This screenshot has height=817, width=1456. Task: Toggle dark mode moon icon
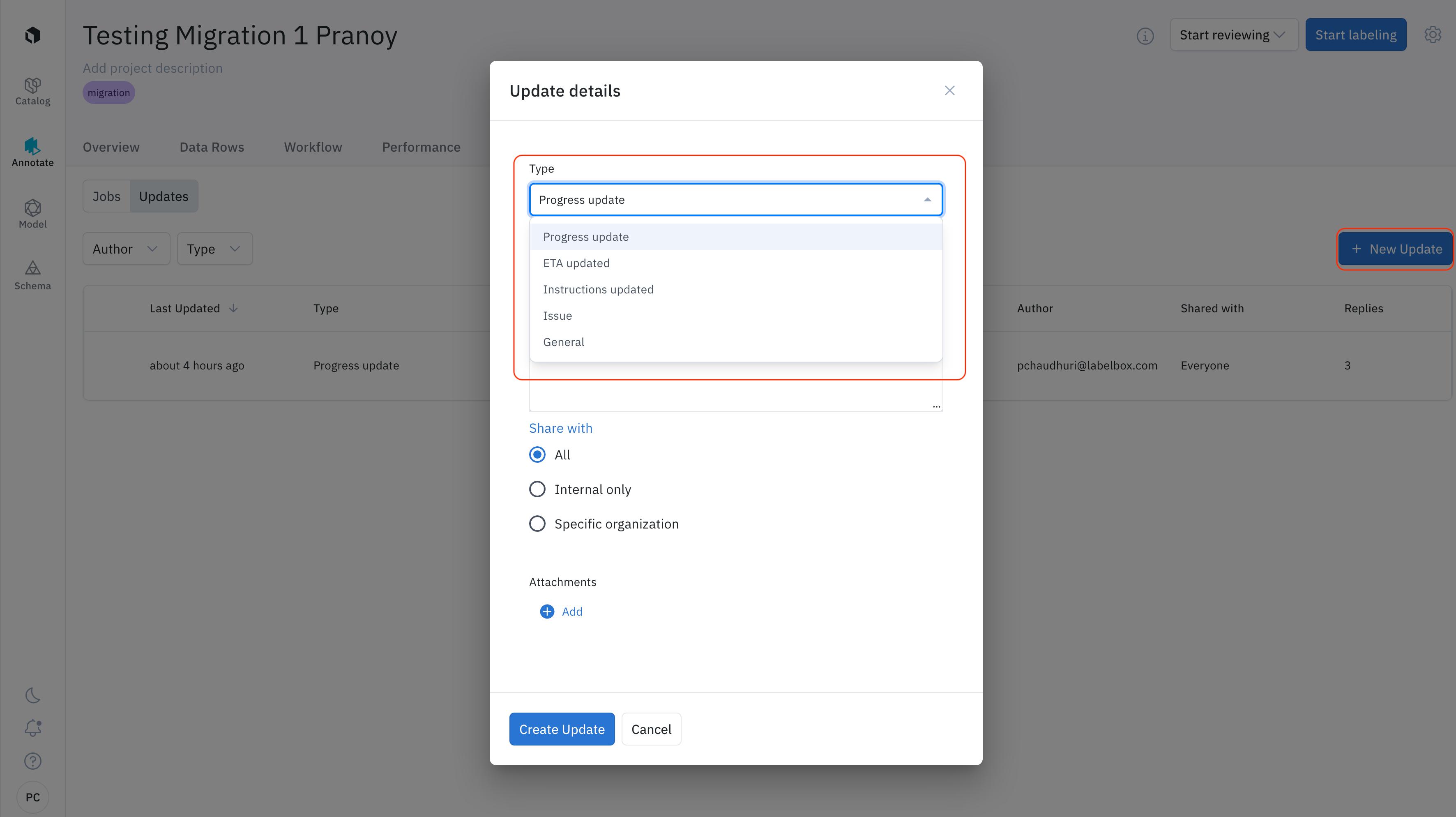(33, 695)
